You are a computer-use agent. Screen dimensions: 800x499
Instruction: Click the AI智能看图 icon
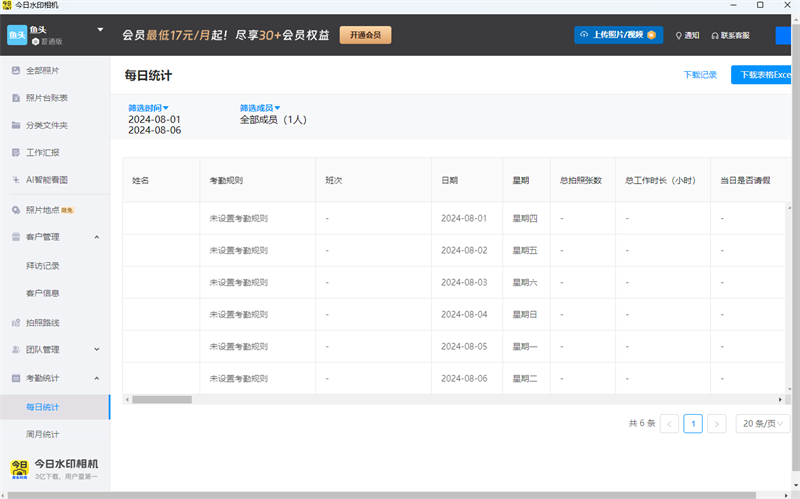coord(16,180)
